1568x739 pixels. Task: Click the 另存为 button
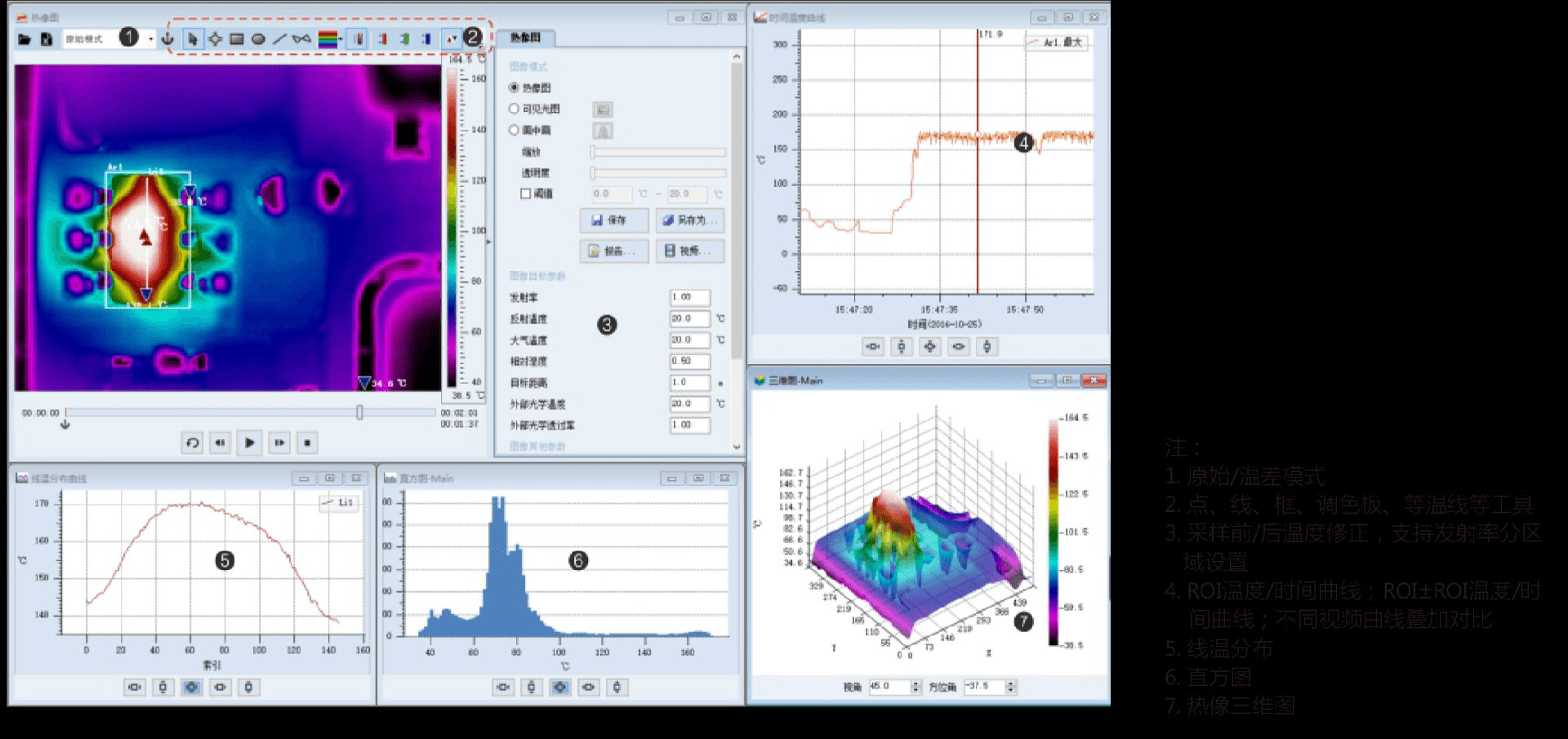pos(689,220)
